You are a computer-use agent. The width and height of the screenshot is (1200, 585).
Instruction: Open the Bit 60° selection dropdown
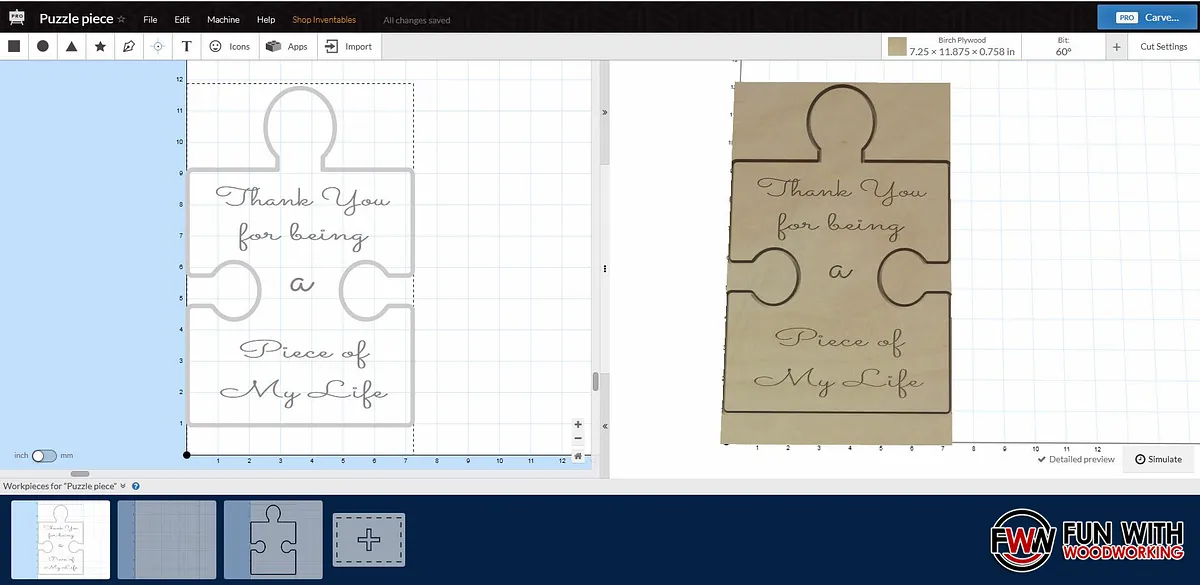pyautogui.click(x=1063, y=46)
